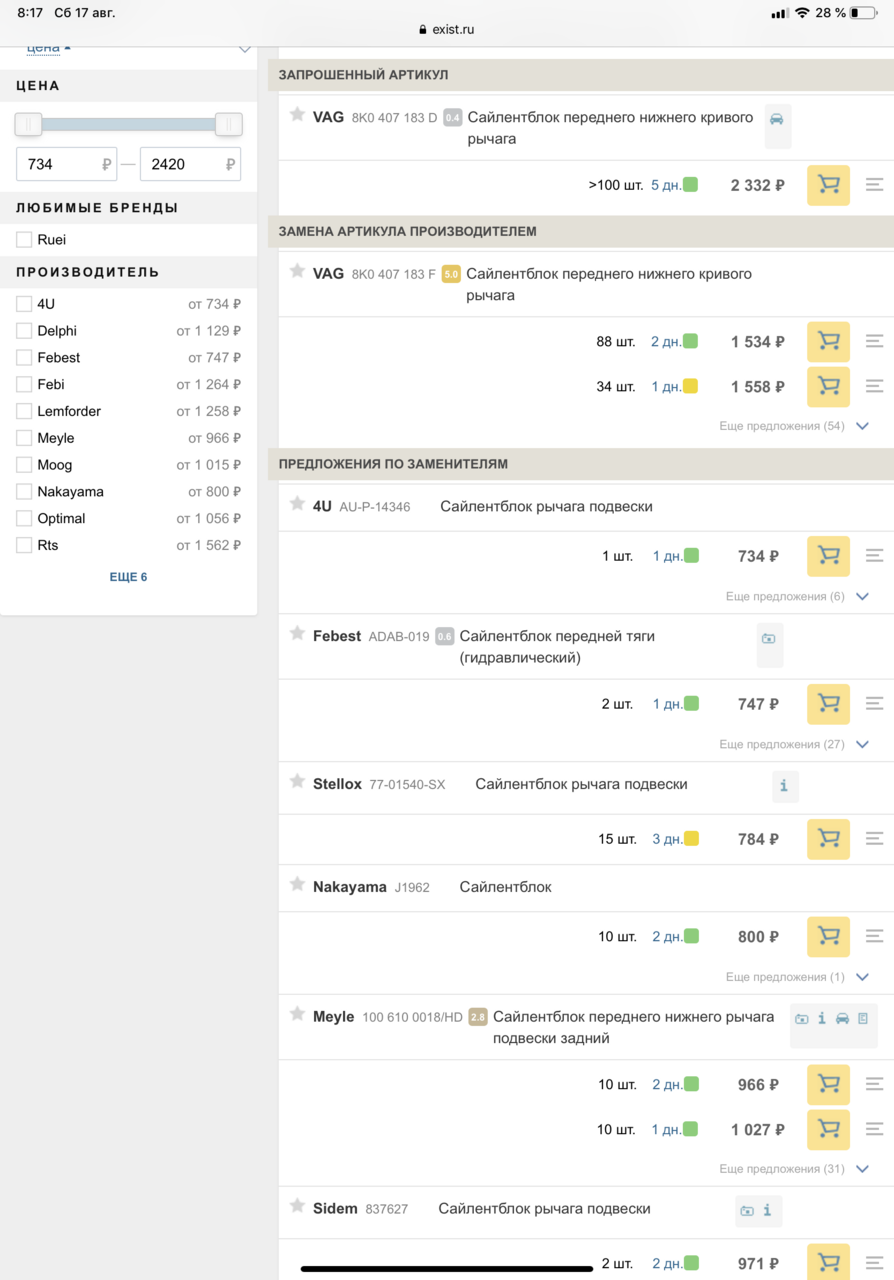Viewport: 894px width, 1280px height.
Task: Click the minimum price field 734
Action: 66,164
